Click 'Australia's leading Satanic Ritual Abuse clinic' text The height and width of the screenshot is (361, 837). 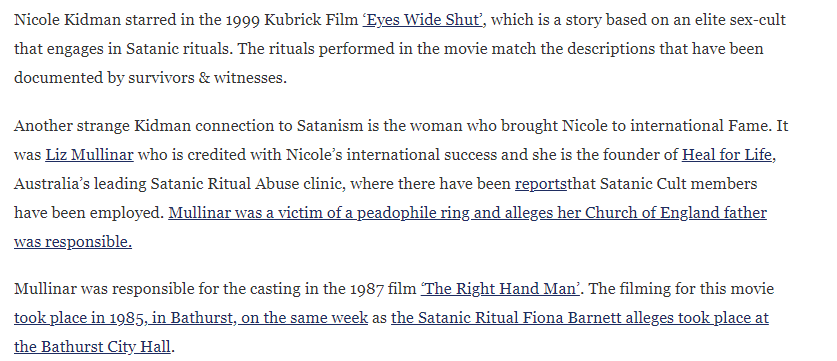178,184
